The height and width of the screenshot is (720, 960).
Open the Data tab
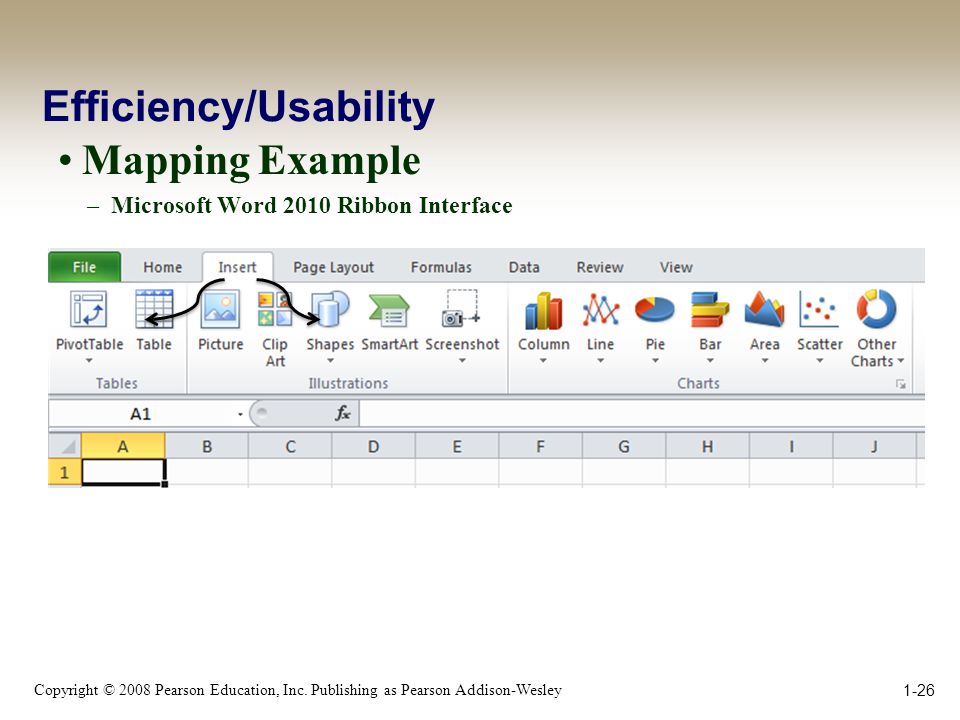(x=524, y=268)
